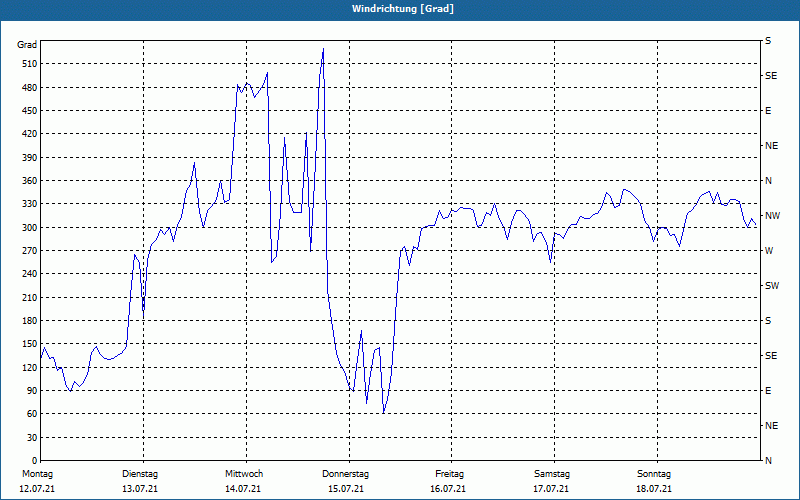Select the date 16.07.21
Screen dimensions: 800x500
click(448, 489)
